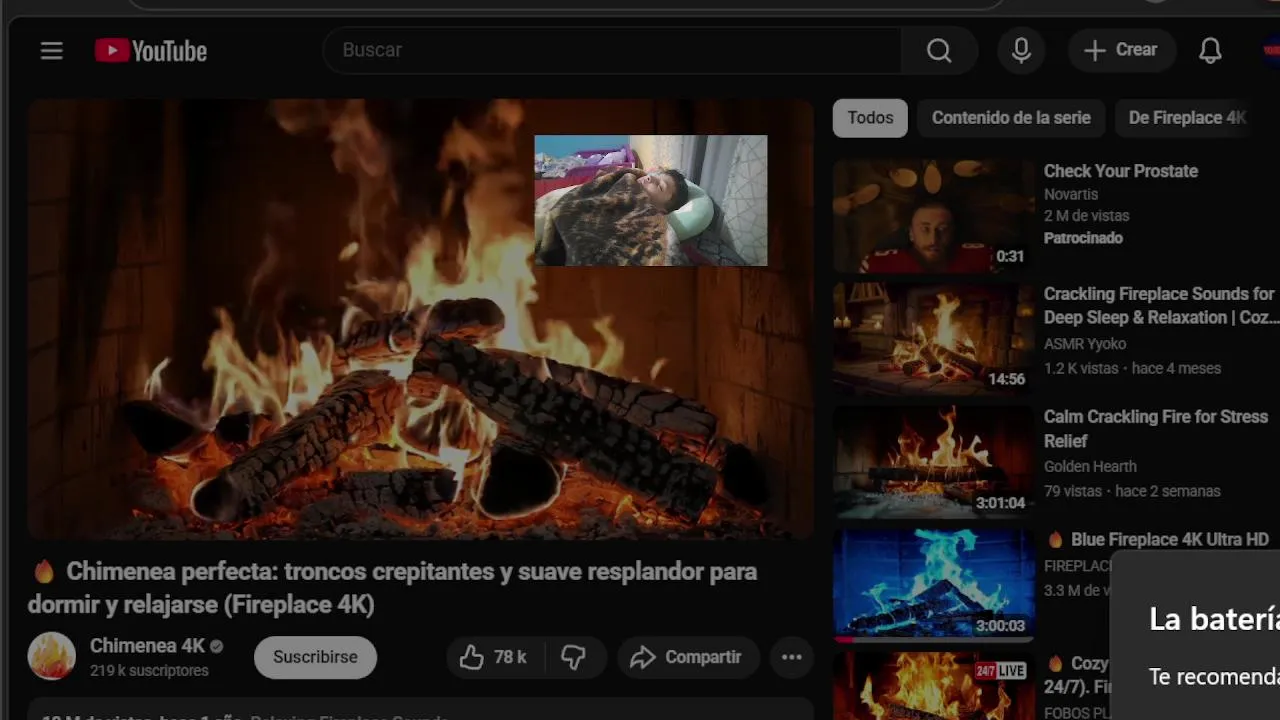Image resolution: width=1280 pixels, height=720 pixels.
Task: Open more actions three-dot menu
Action: 791,657
